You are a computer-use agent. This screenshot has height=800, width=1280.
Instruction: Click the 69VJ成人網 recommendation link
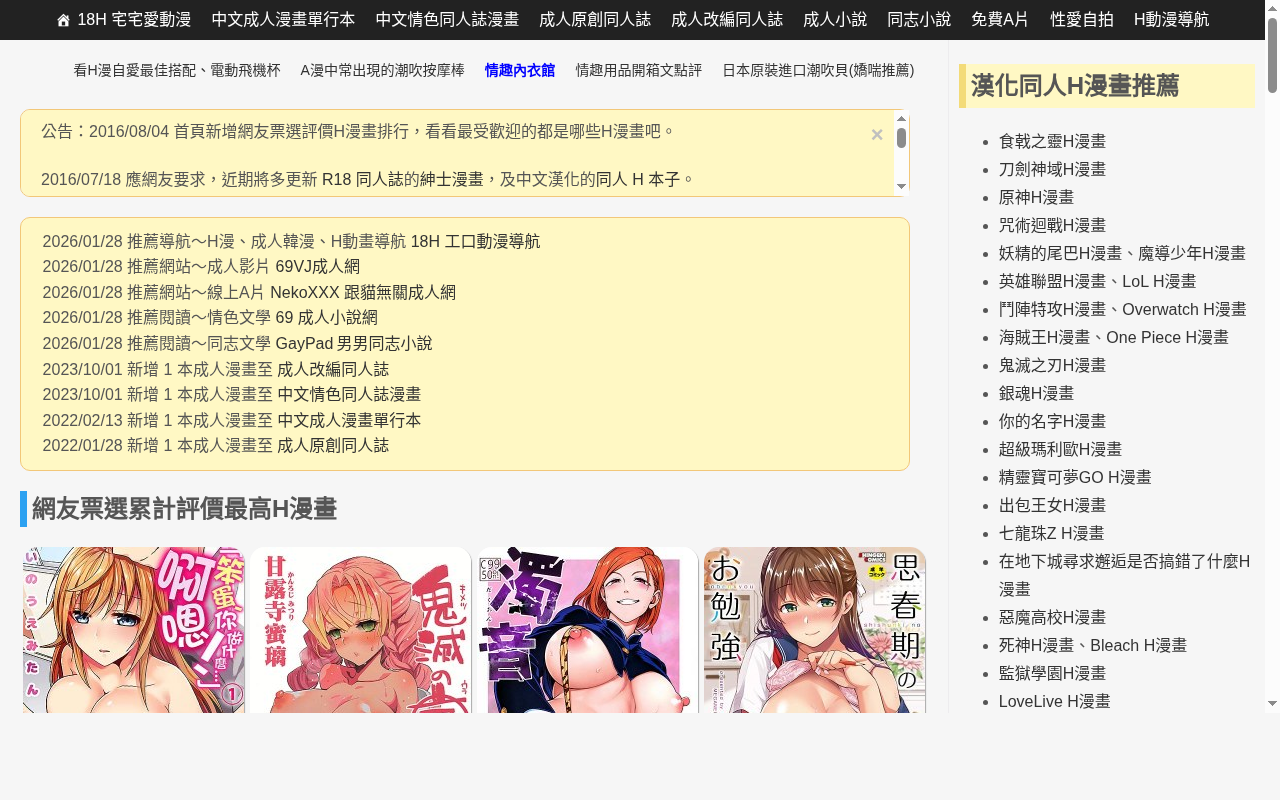click(x=316, y=266)
